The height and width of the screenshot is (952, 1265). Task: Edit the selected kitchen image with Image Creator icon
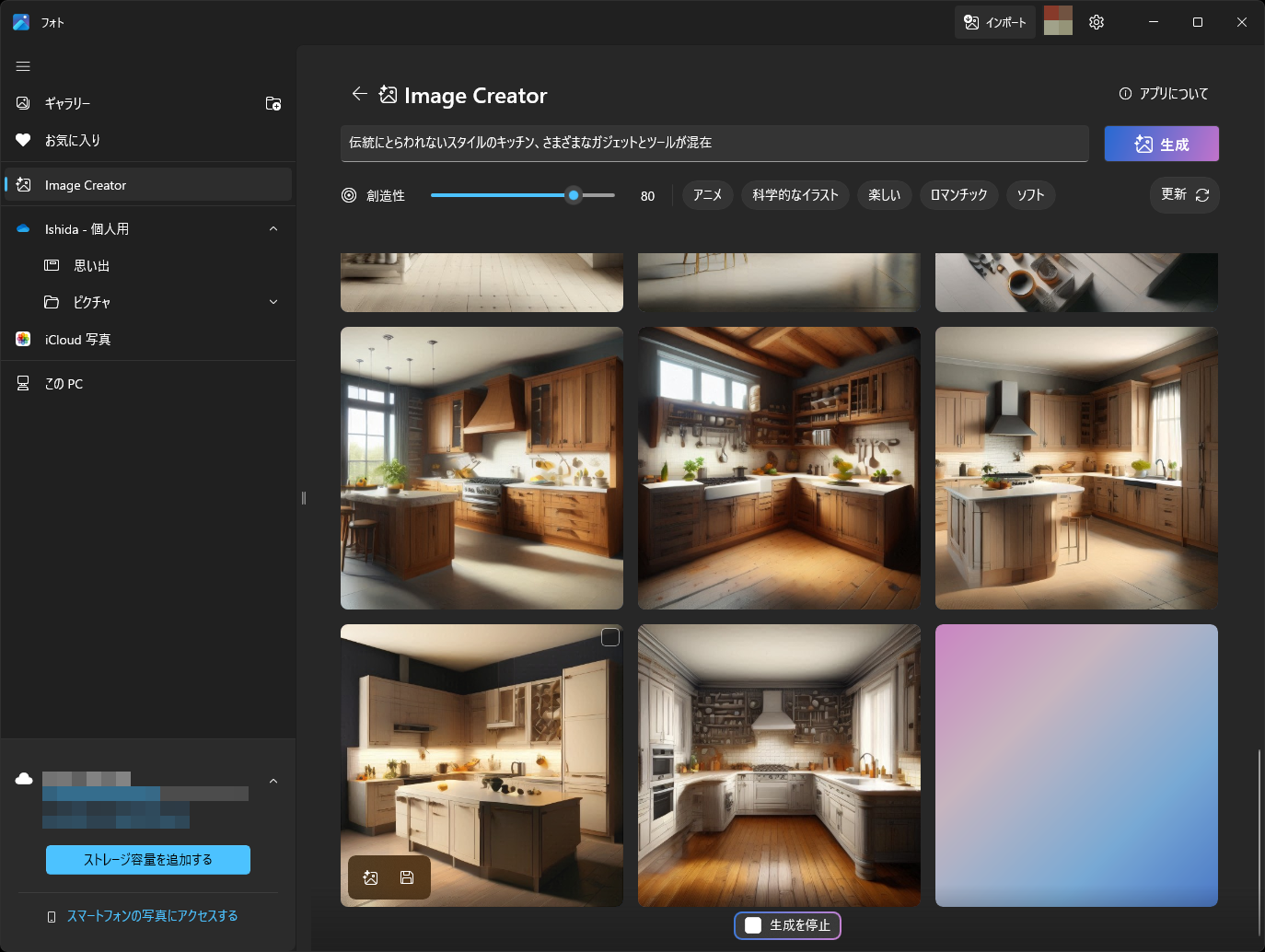point(371,877)
